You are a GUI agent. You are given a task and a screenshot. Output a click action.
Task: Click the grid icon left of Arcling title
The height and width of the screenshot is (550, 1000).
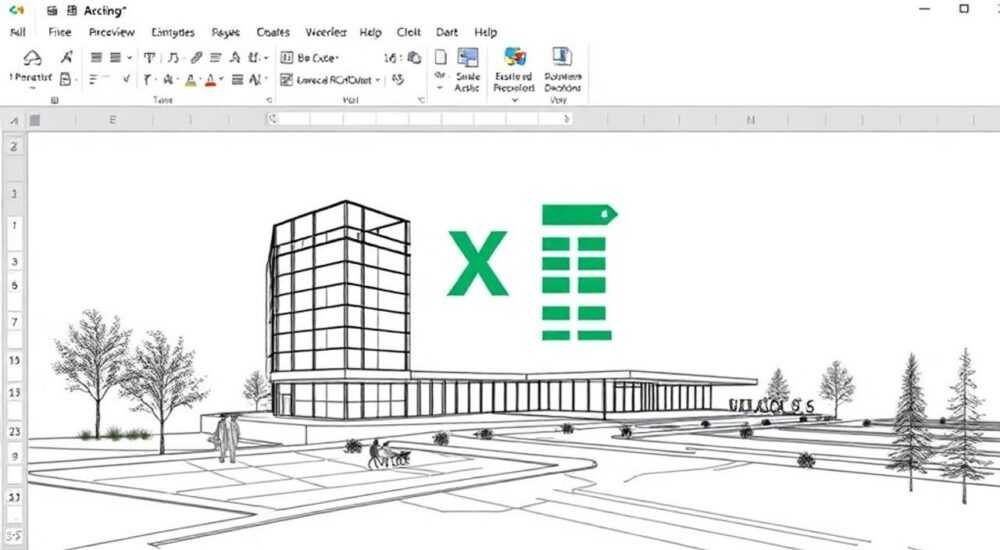point(72,11)
